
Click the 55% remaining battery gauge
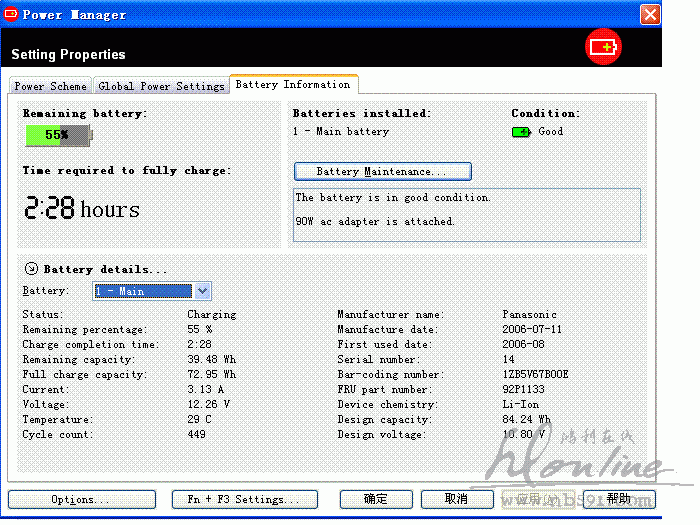tap(58, 135)
